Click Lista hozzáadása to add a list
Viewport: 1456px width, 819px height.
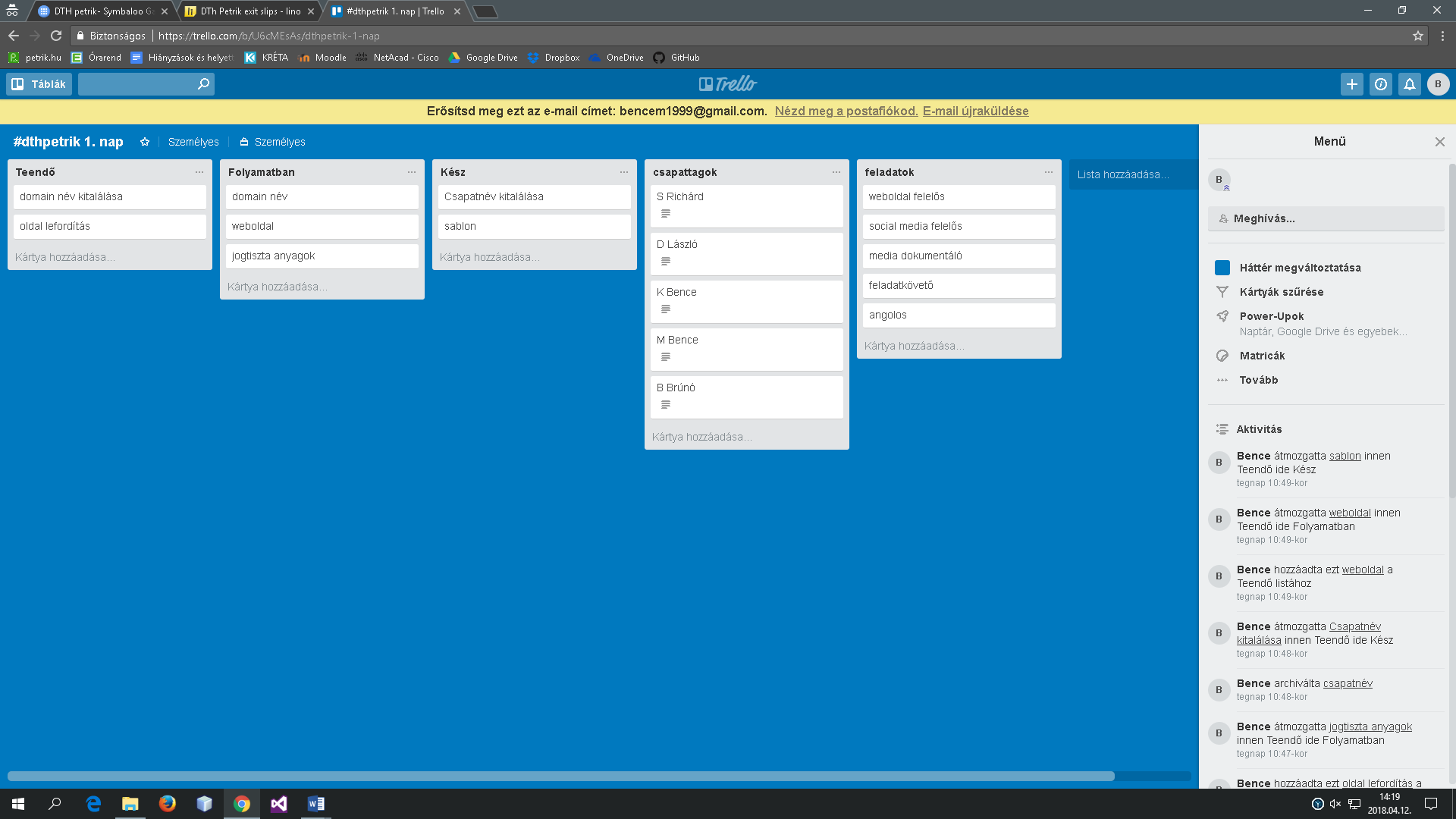click(1122, 174)
